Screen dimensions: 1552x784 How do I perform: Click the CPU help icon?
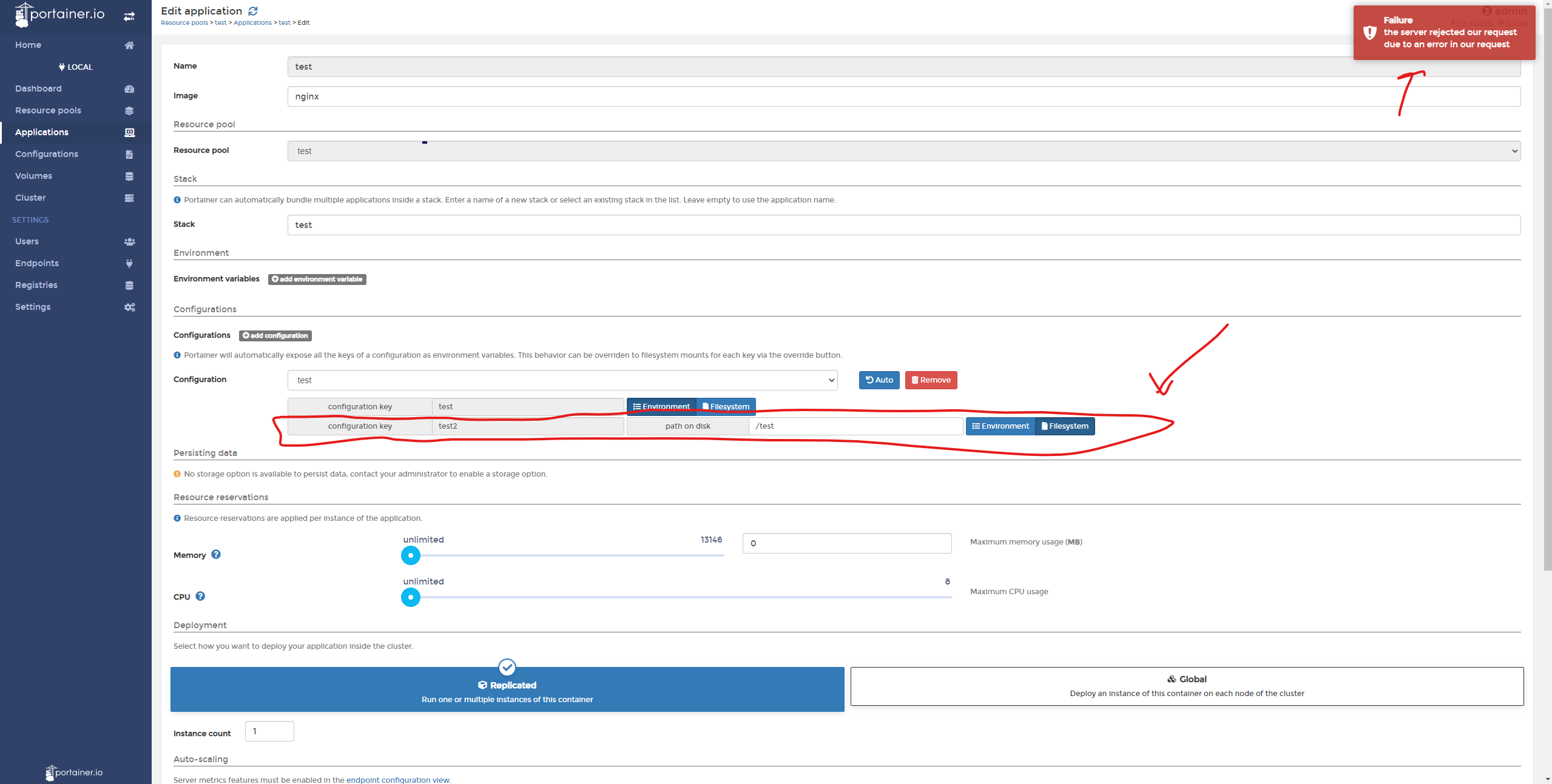coord(200,595)
